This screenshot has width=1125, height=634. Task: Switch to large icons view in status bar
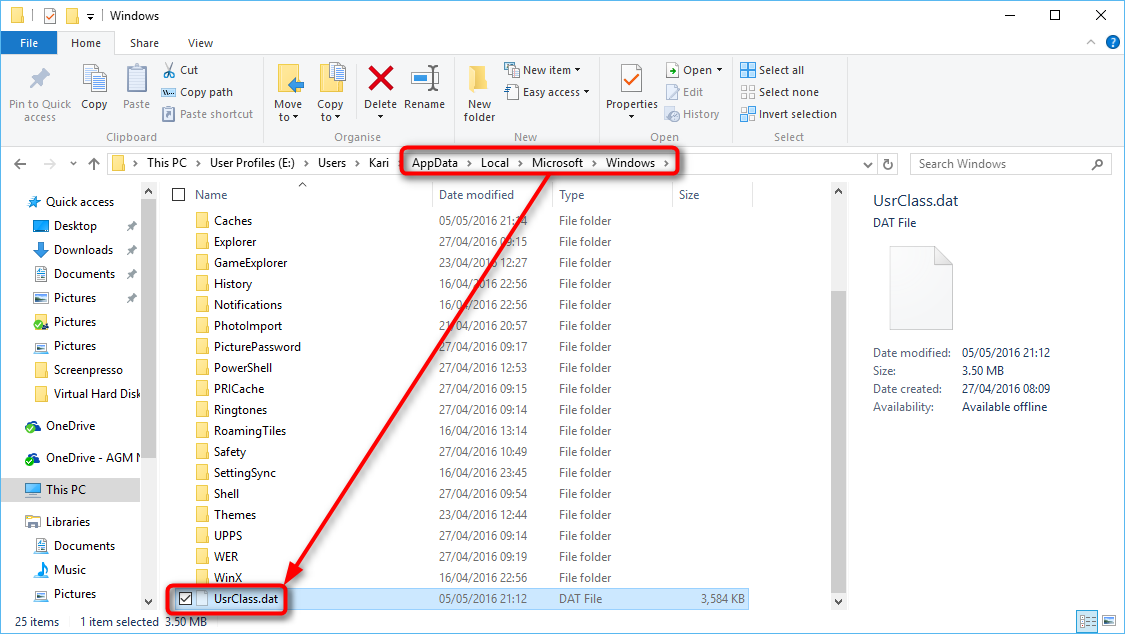[1108, 621]
